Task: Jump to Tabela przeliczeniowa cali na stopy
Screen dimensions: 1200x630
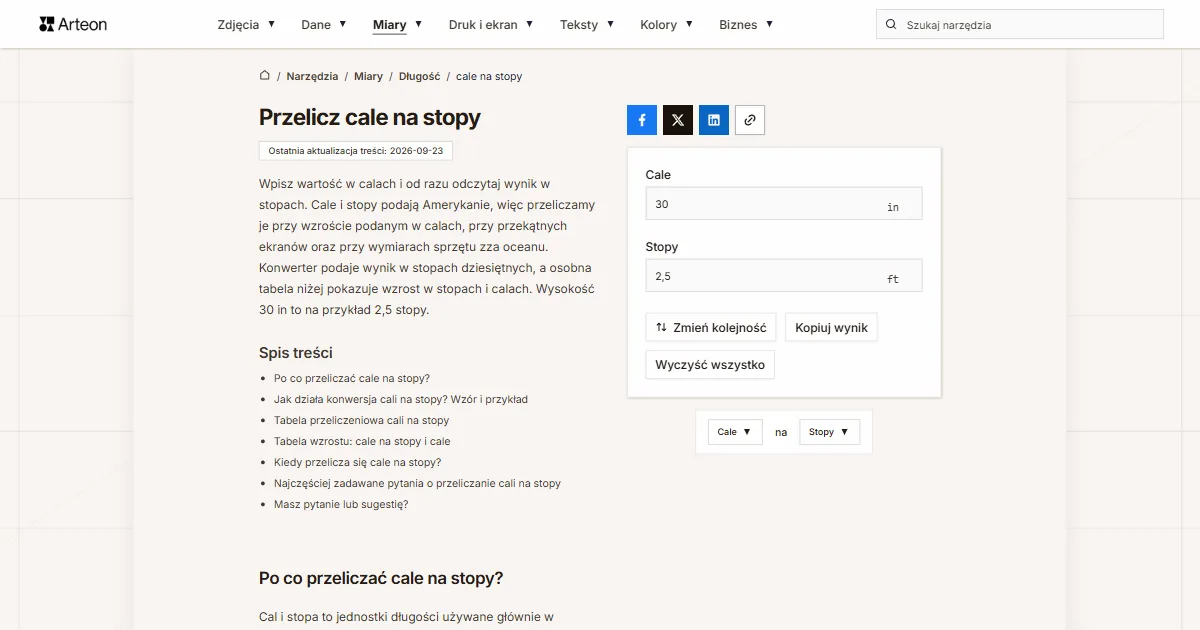Action: pyautogui.click(x=361, y=420)
